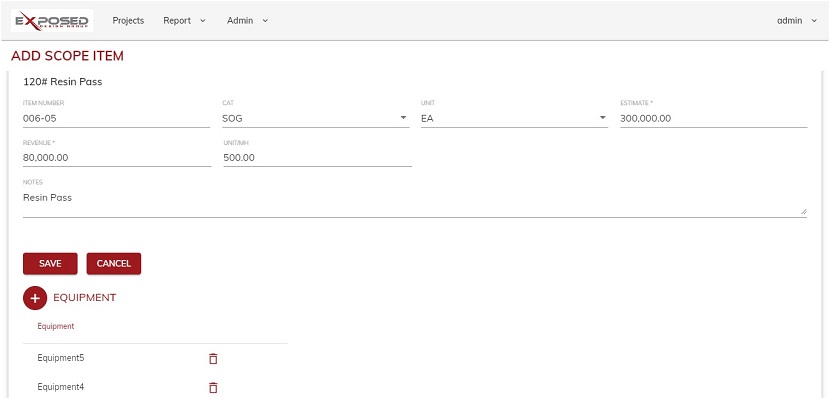Open the Unit dropdown showing EA
The image size is (830, 399).
tap(515, 119)
